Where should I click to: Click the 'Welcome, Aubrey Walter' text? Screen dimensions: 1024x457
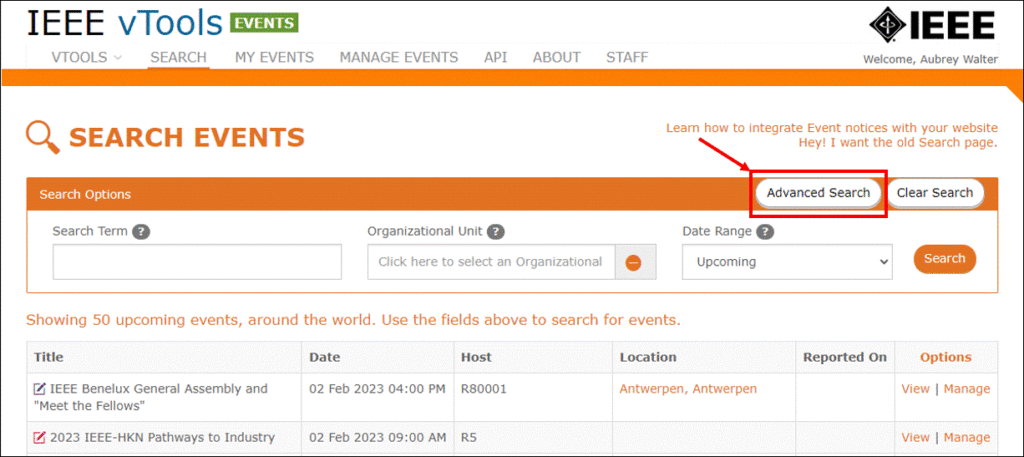tap(930, 59)
